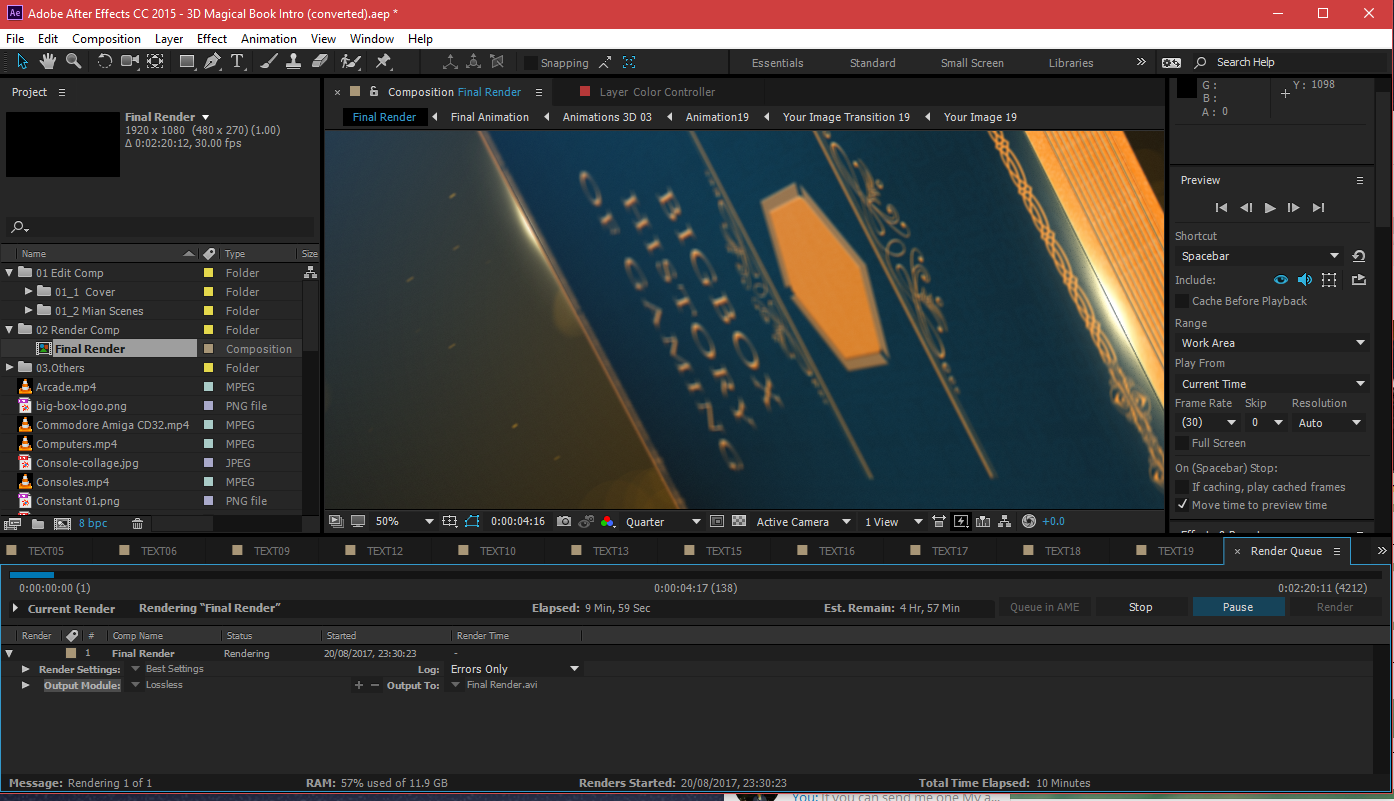Open the Log Errors Only dropdown

pyautogui.click(x=514, y=669)
